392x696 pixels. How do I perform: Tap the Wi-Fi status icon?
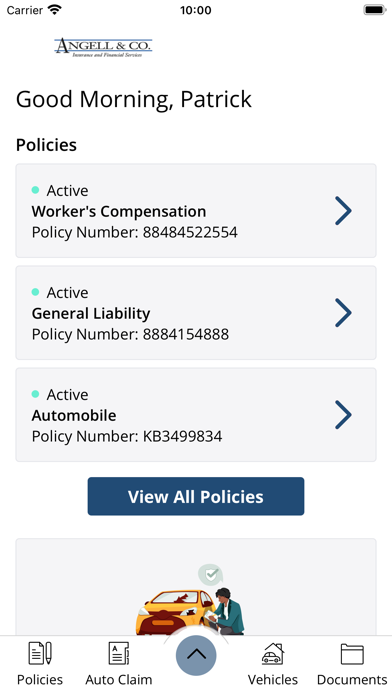55,10
